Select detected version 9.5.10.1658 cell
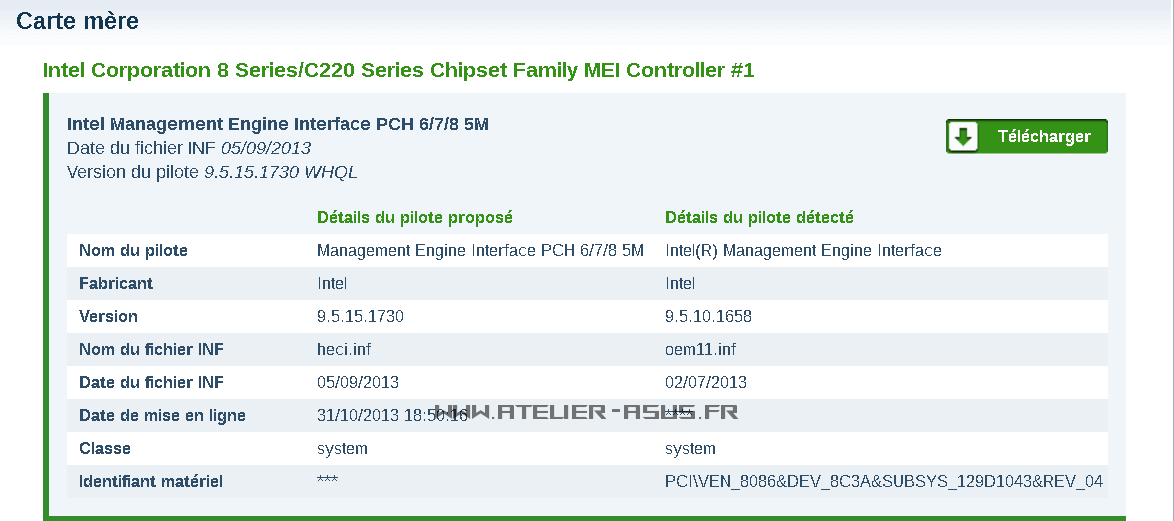The image size is (1174, 521). pos(708,316)
